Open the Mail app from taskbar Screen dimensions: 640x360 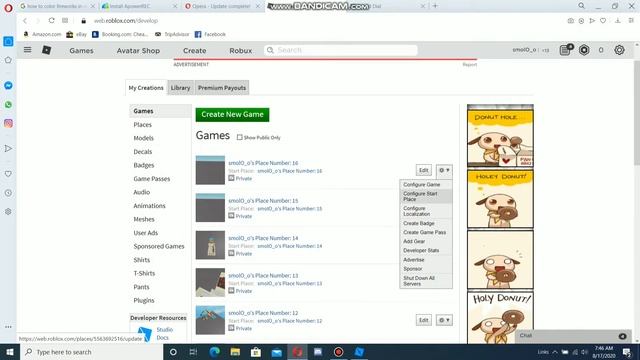(x=276, y=352)
